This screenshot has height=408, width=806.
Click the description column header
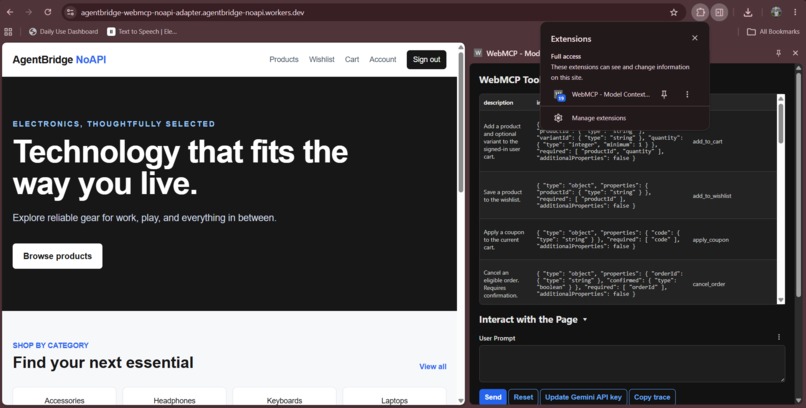tap(498, 103)
